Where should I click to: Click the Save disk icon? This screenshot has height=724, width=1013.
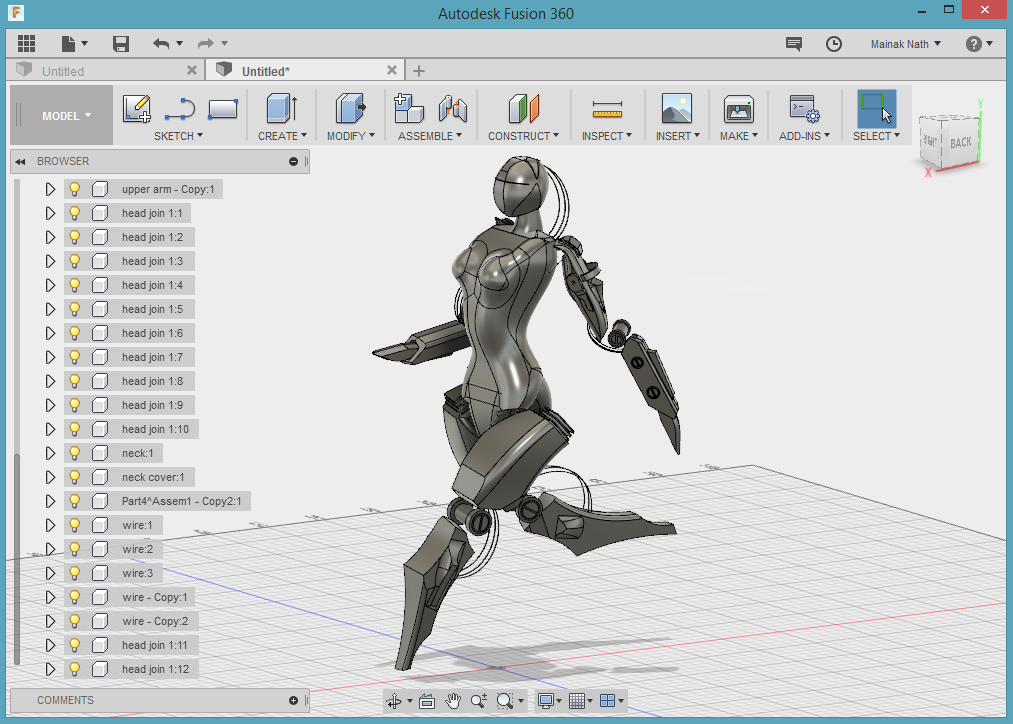click(x=121, y=43)
